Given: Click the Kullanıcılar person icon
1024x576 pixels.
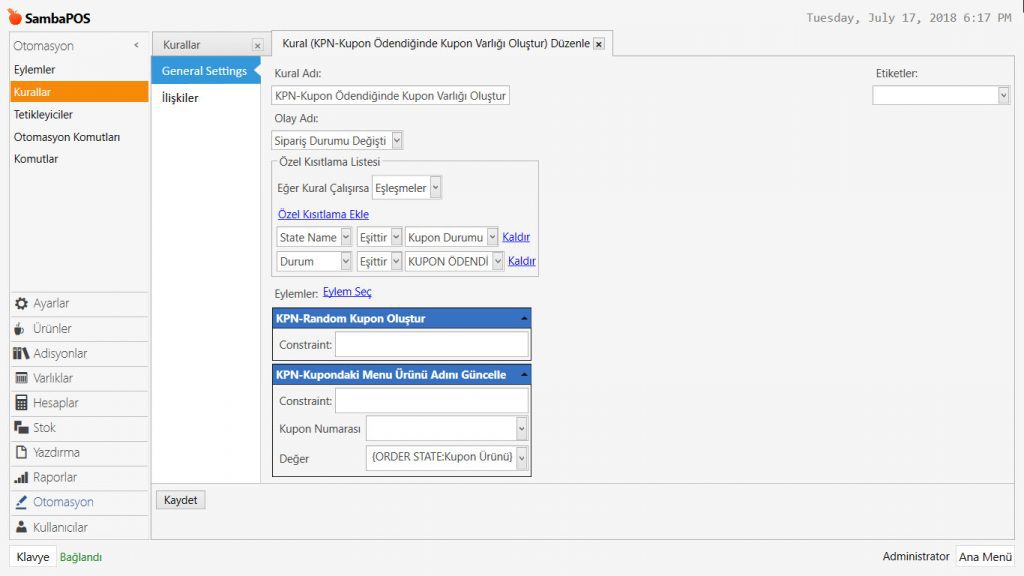Looking at the screenshot, I should pos(21,527).
